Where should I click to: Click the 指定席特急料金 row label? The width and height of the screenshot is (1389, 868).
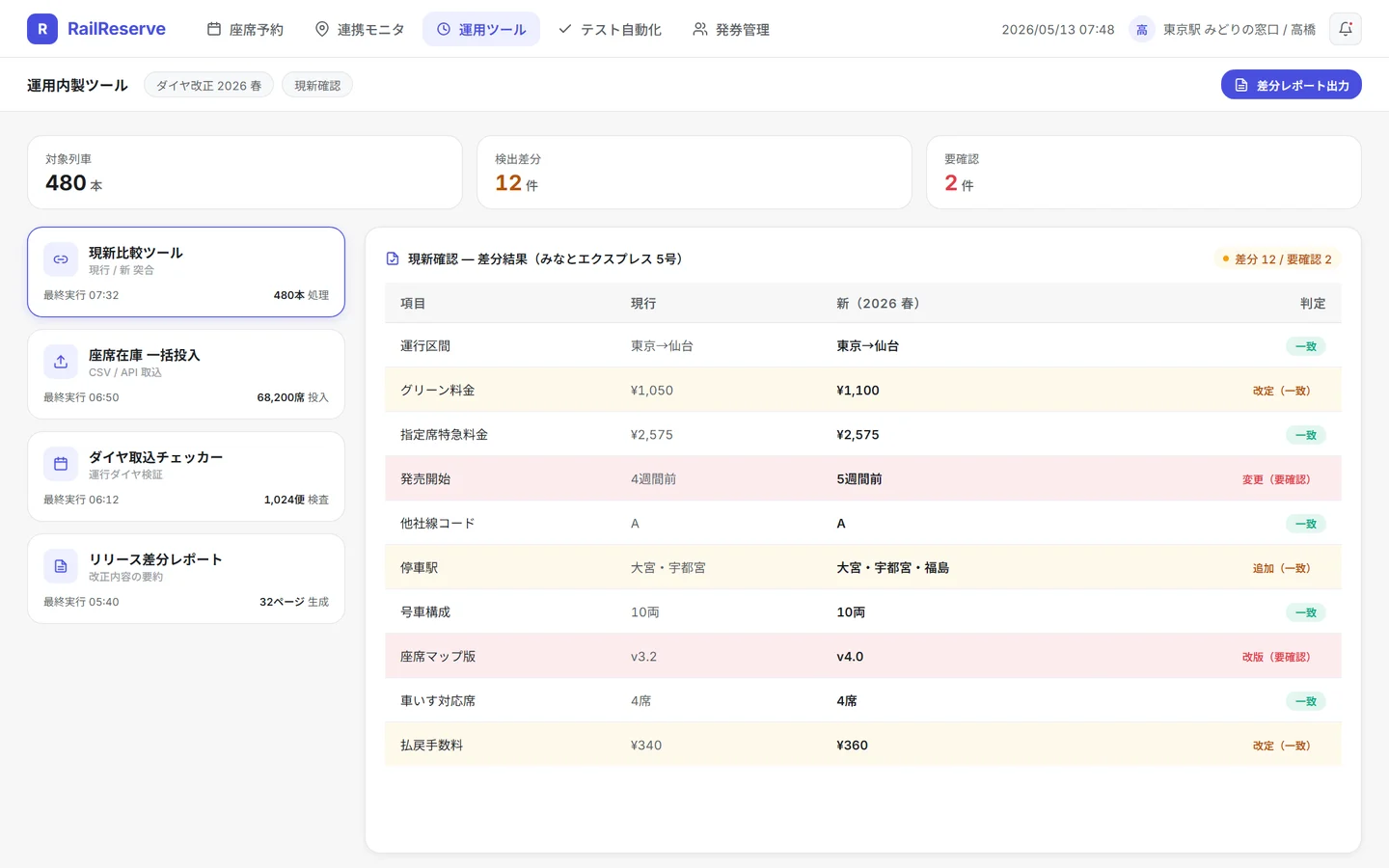tap(445, 435)
